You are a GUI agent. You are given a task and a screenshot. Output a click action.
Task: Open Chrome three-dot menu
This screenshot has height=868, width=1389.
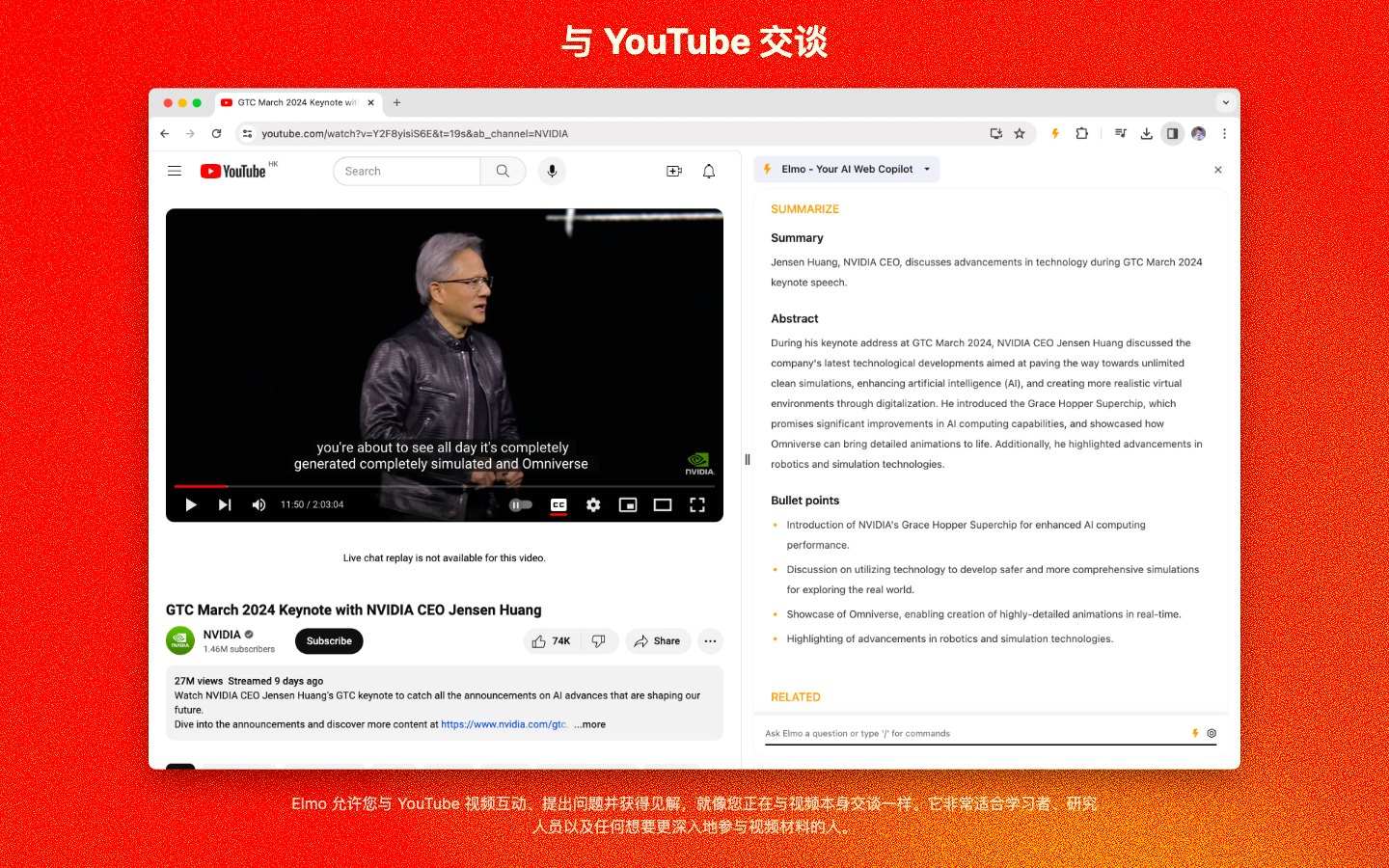[x=1224, y=134]
